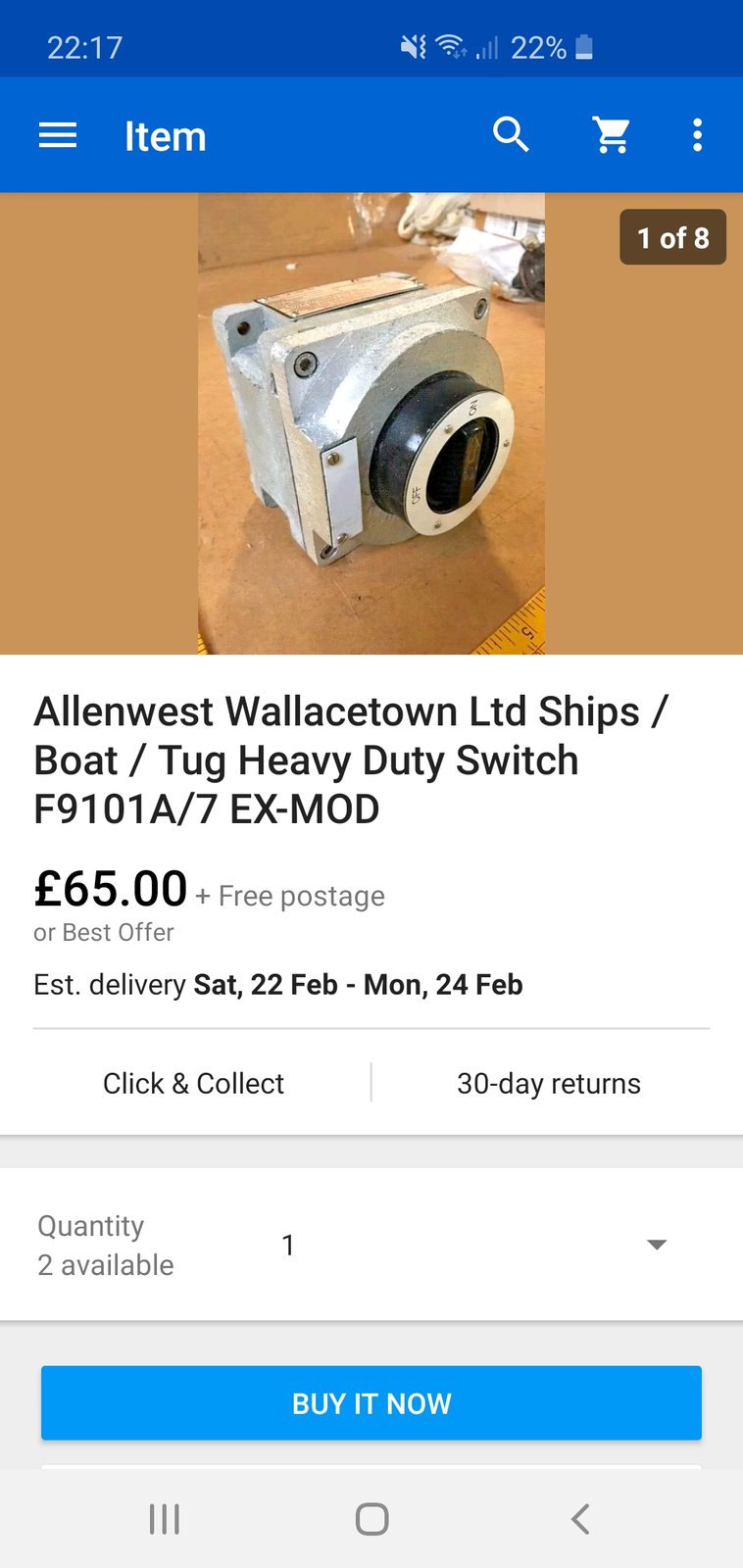Viewport: 743px width, 1568px height.
Task: View 30-day returns information
Action: click(549, 1083)
